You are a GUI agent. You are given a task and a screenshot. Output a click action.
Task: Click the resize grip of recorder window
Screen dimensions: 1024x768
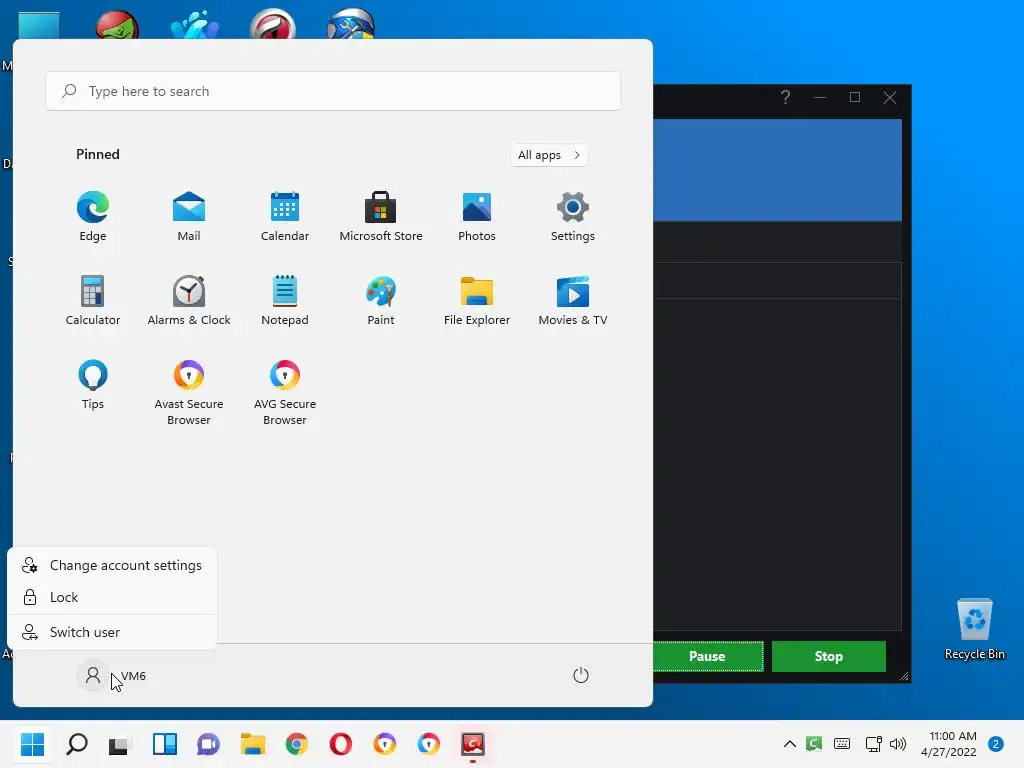[904, 677]
